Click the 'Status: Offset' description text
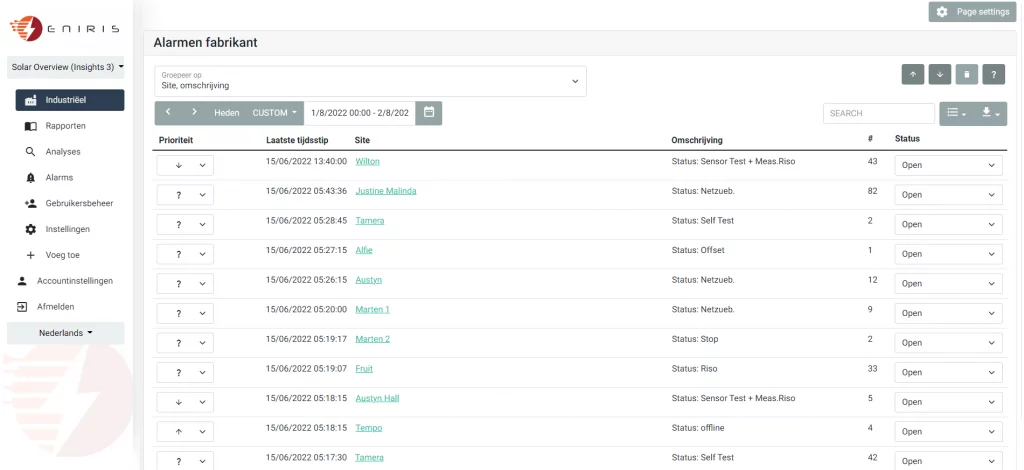 697,250
